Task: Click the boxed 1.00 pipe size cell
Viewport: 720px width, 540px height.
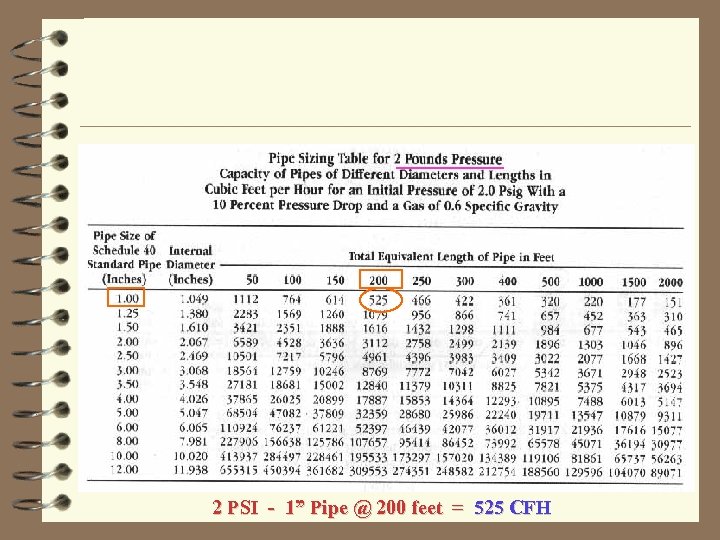Action: point(126,298)
